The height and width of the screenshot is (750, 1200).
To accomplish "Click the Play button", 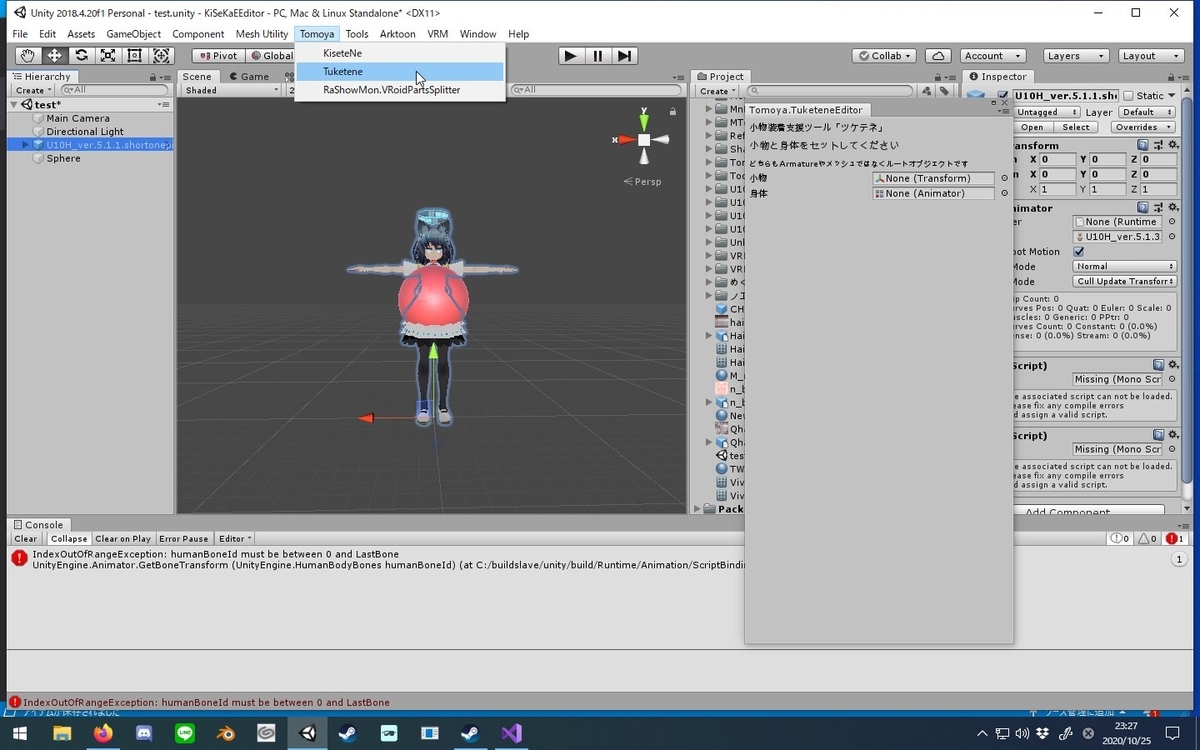I will point(570,56).
